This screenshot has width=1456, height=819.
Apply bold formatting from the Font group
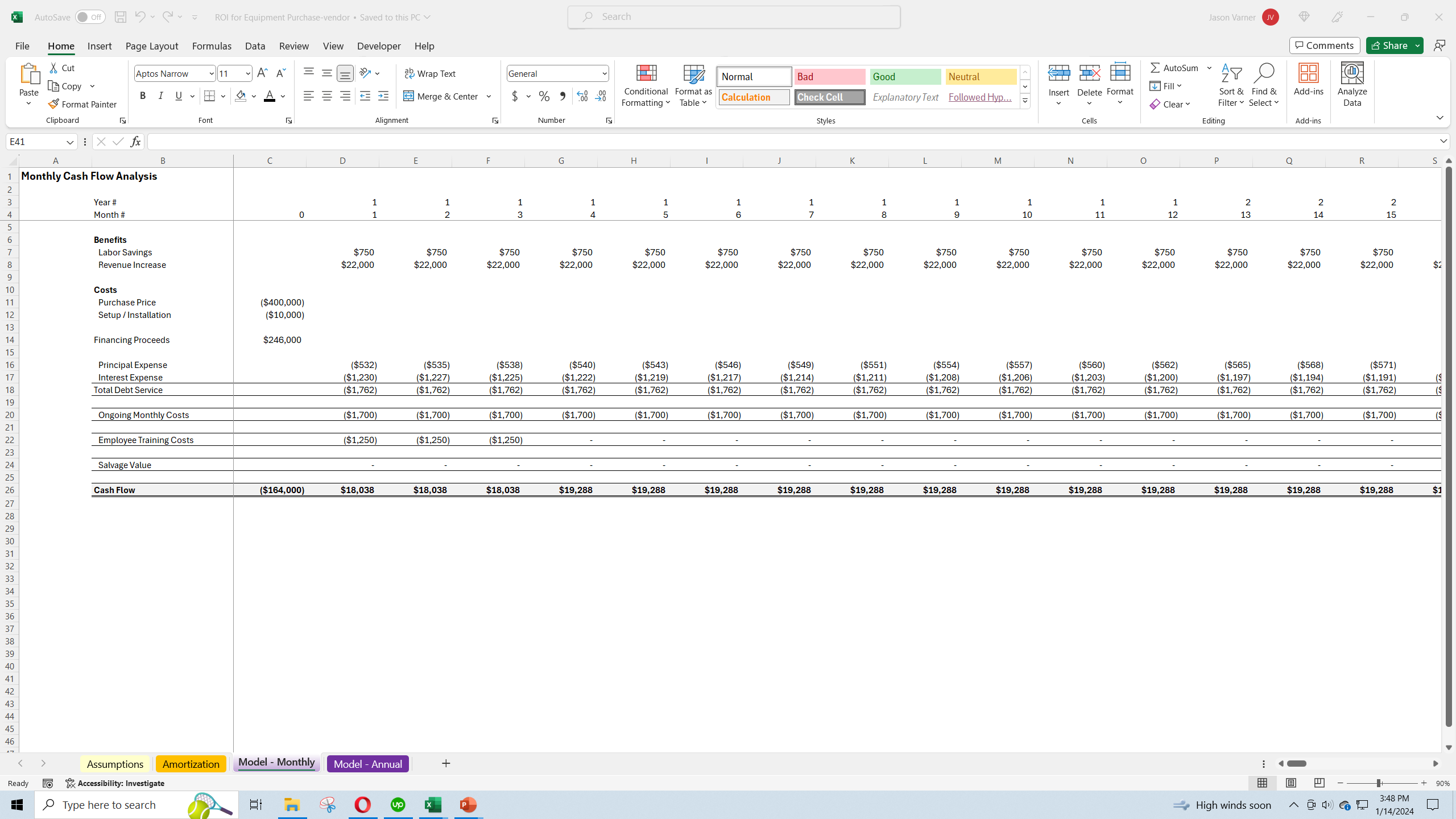click(143, 96)
